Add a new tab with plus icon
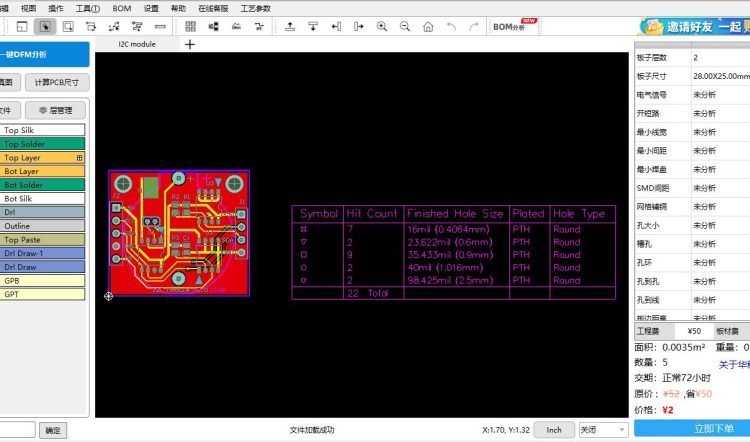Screen dimensions: 750x442 point(190,44)
